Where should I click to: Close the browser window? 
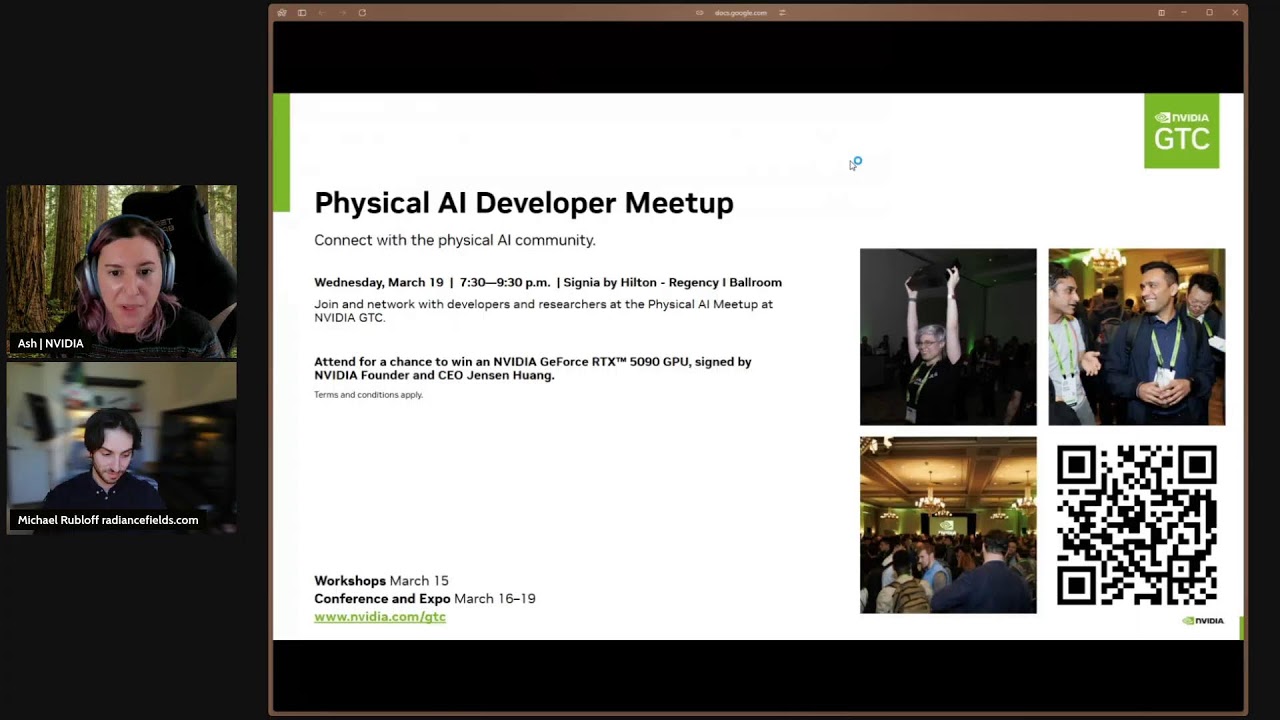[x=1235, y=13]
